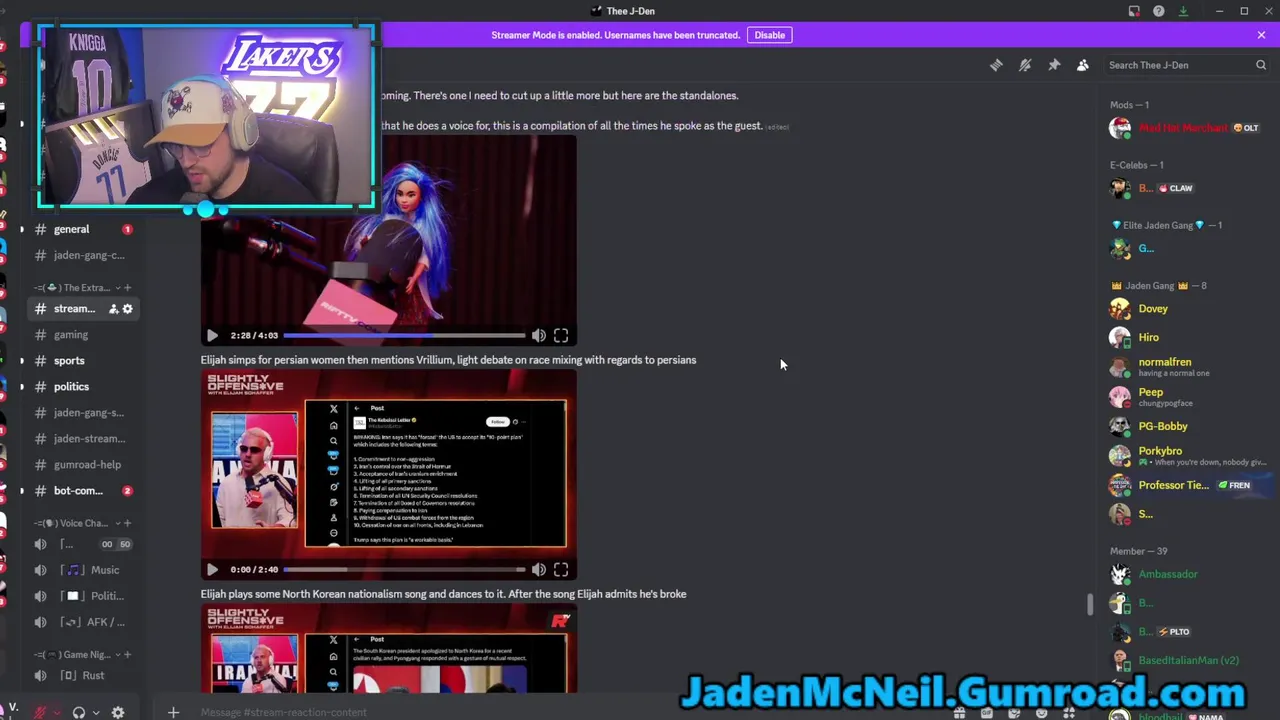
Task: Play the Barbie doll video
Action: point(212,336)
